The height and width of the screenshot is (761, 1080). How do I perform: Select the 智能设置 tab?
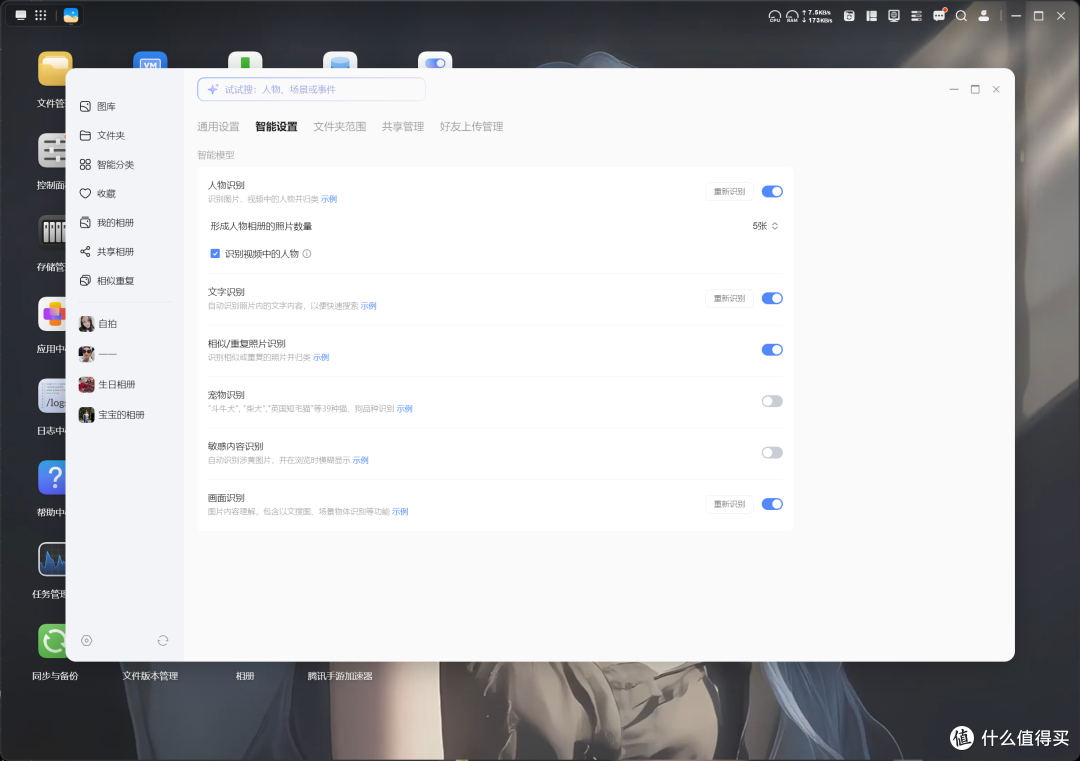click(276, 127)
